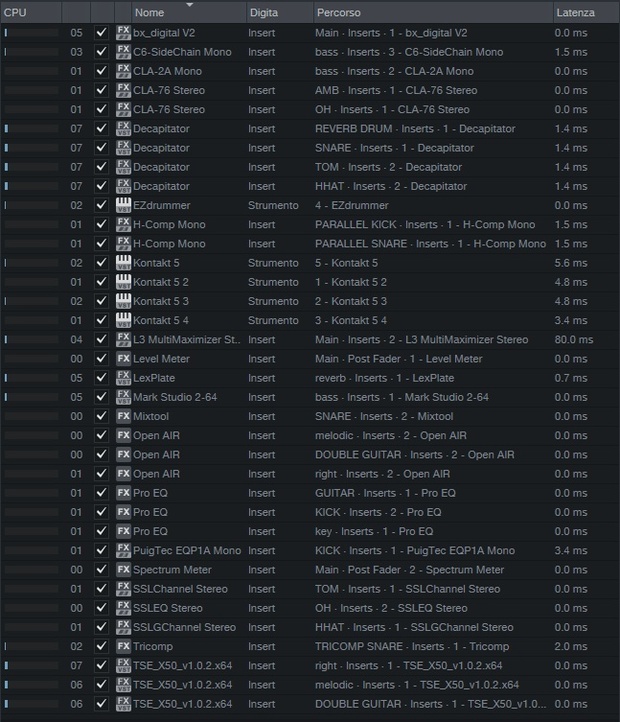The image size is (620, 722).
Task: Select the 'PARALLEL SNARE' H-Comp Mono path
Action: [x=431, y=244]
